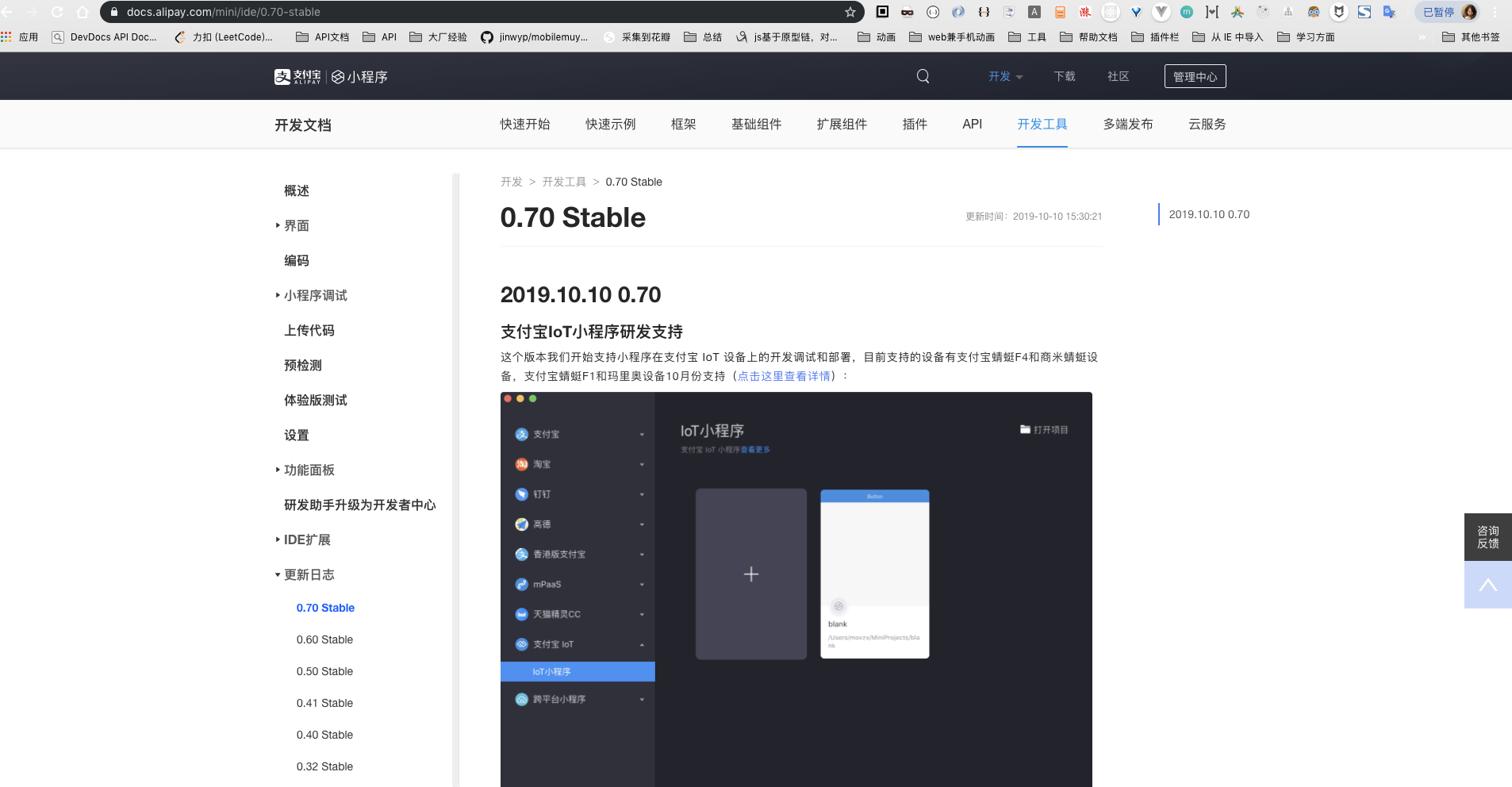Switch to the 框架 tab
This screenshot has height=787, width=1512.
coord(684,124)
